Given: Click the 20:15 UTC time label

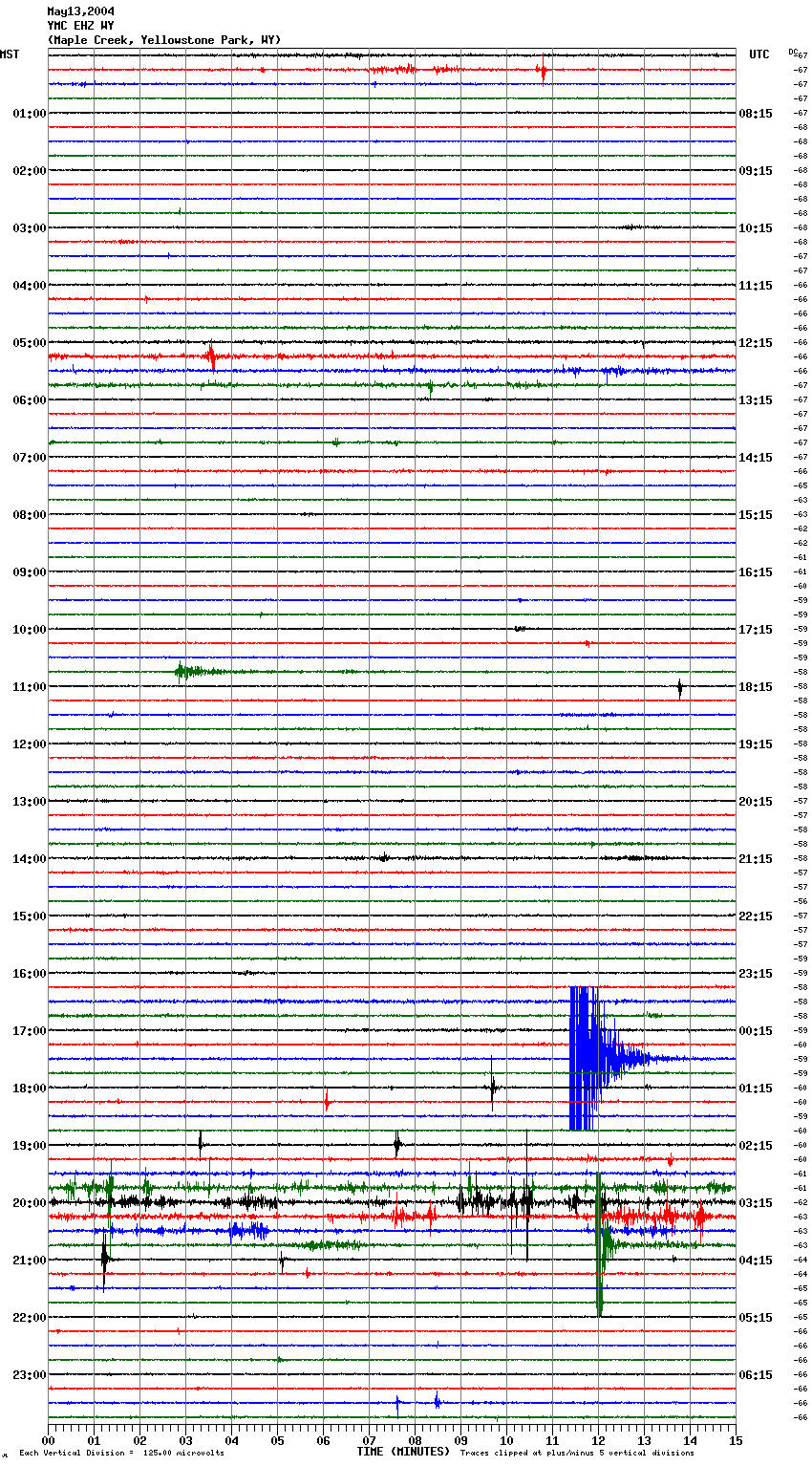Looking at the screenshot, I should 756,802.
